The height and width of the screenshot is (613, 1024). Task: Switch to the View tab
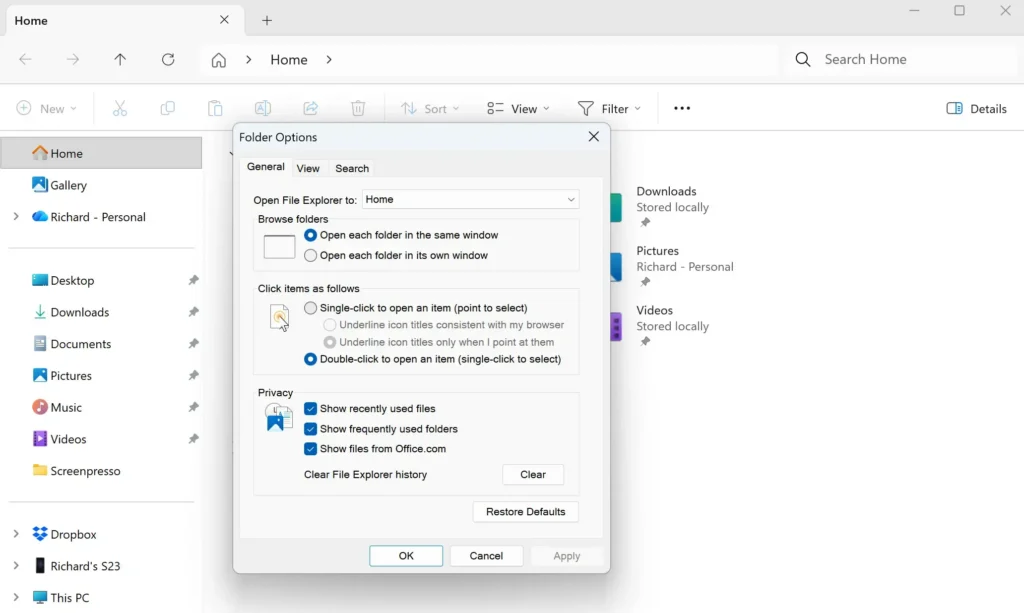(x=308, y=168)
